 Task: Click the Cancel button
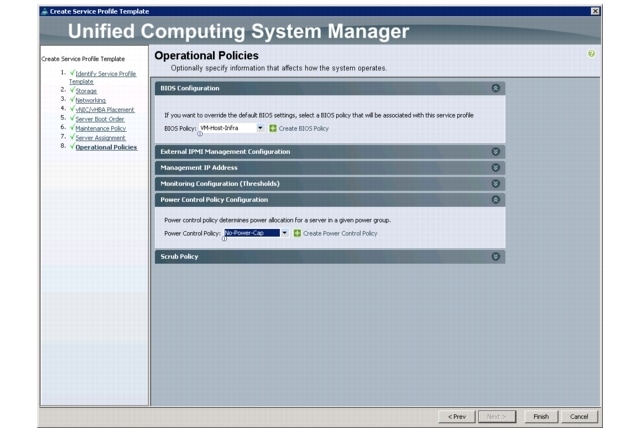pos(579,416)
